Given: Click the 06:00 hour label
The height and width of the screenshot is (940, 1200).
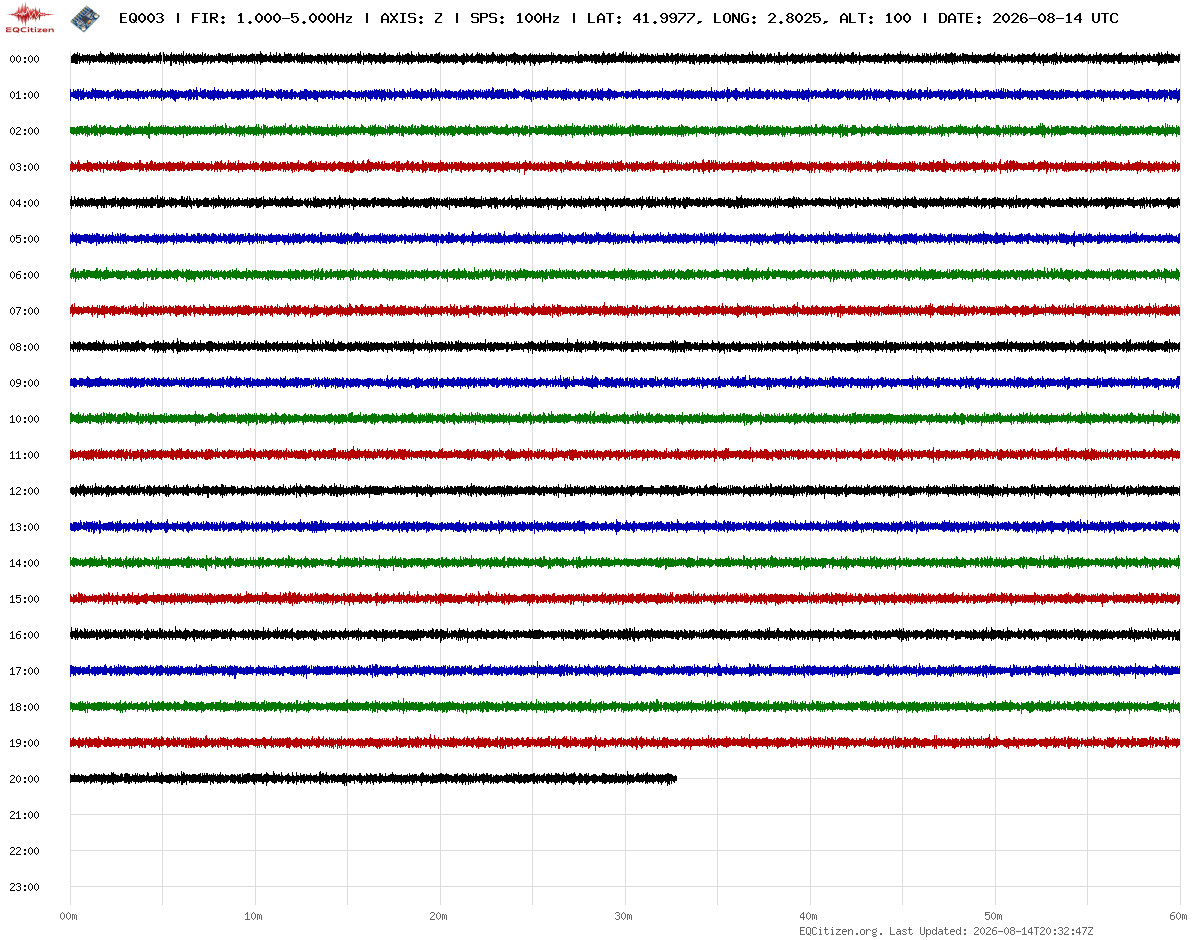Looking at the screenshot, I should tap(24, 275).
